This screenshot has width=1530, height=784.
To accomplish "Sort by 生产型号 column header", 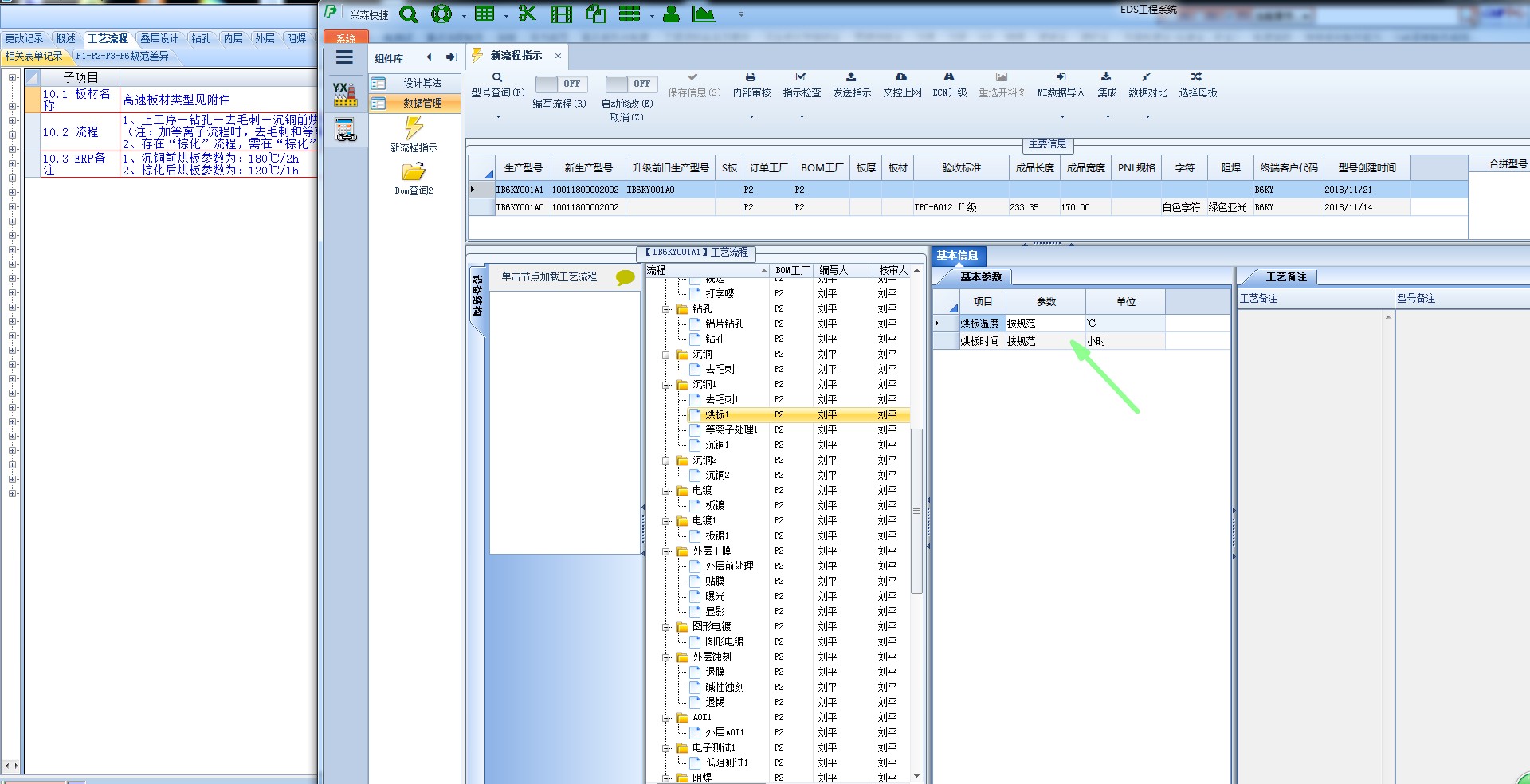I will [x=523, y=168].
